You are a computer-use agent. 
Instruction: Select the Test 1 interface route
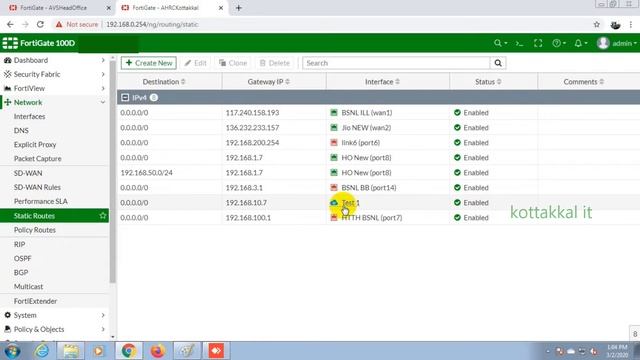[351, 203]
